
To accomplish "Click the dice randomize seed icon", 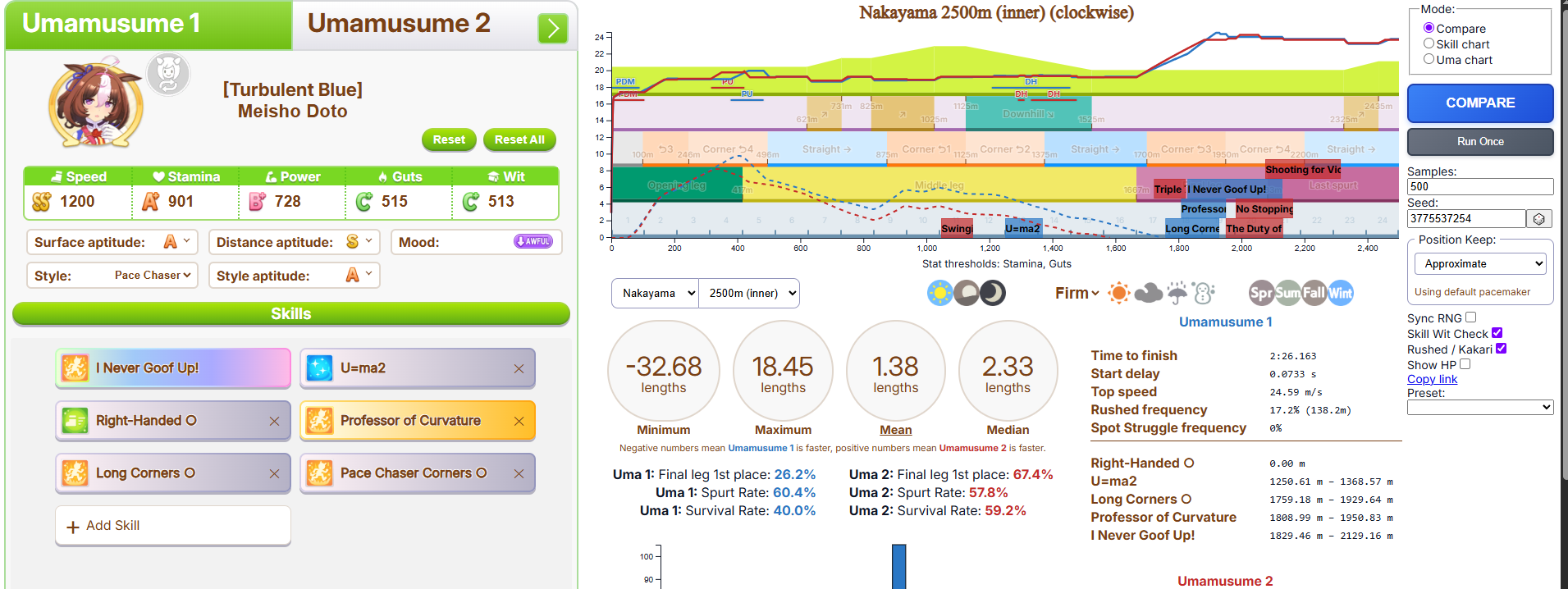I will (x=1539, y=219).
